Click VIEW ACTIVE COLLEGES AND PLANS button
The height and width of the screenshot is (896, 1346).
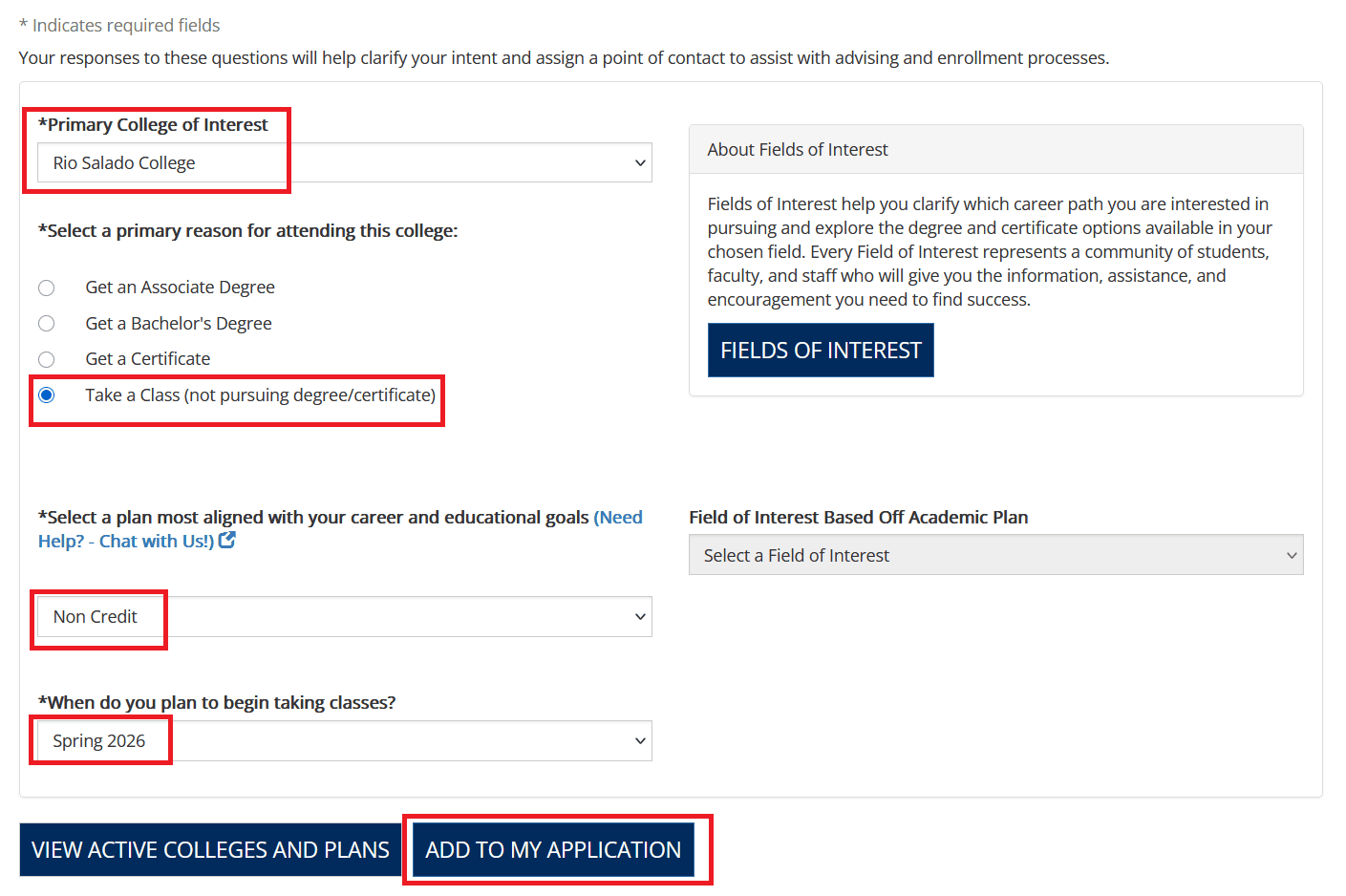[x=210, y=850]
